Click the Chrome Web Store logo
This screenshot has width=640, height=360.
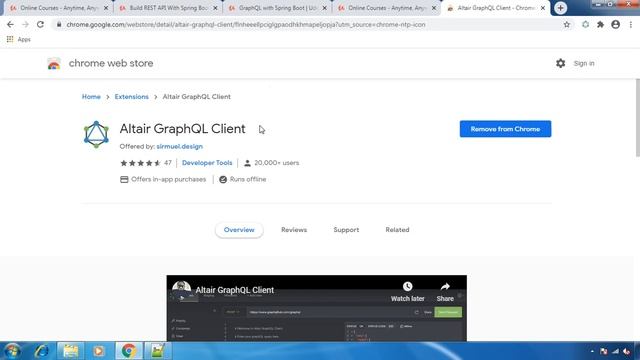pos(54,64)
